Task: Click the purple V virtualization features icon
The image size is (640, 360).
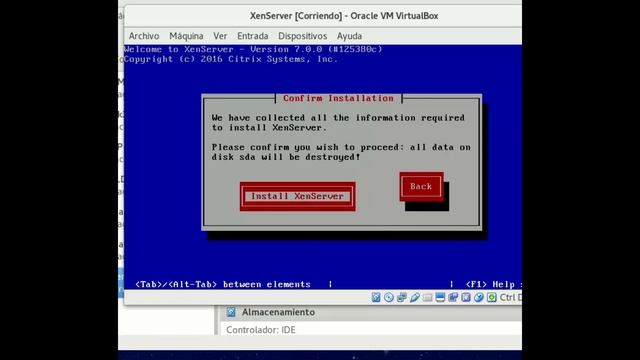Action: (x=466, y=298)
